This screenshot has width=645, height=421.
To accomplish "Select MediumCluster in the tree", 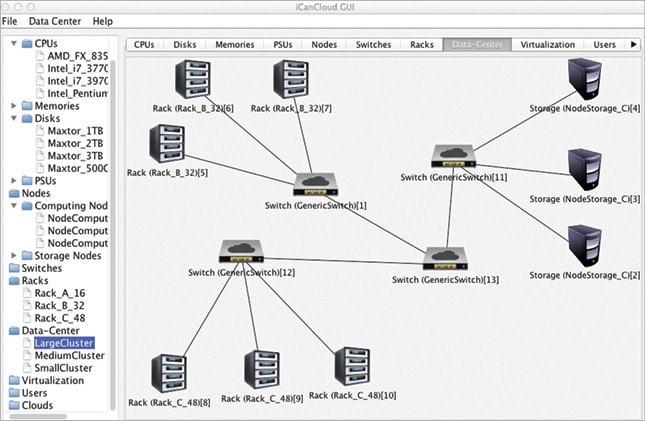I will [69, 356].
